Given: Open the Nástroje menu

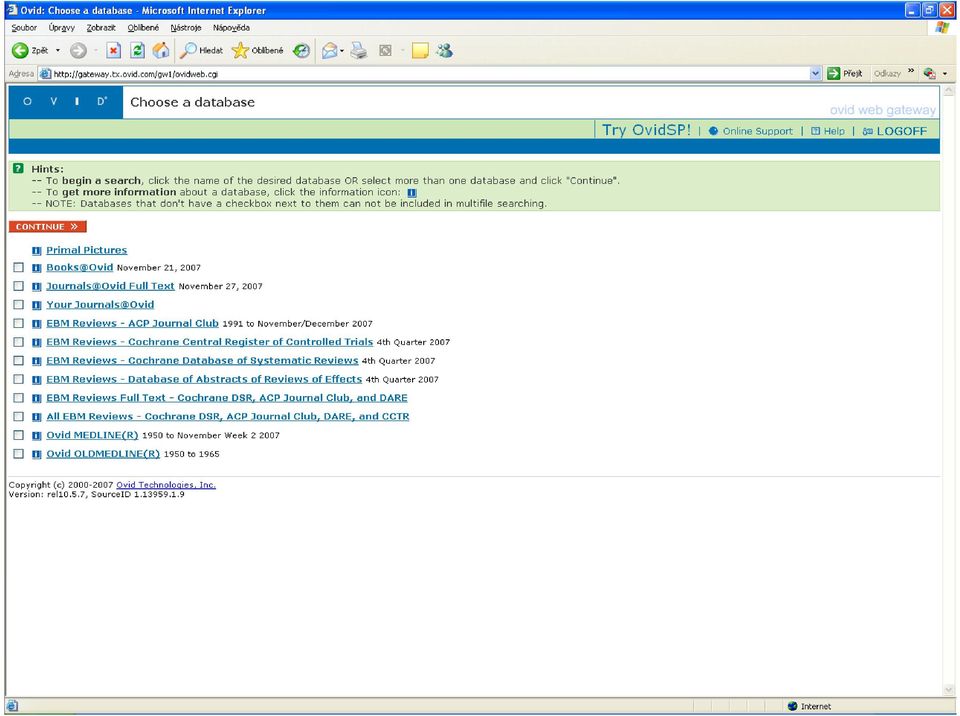Looking at the screenshot, I should pos(186,28).
